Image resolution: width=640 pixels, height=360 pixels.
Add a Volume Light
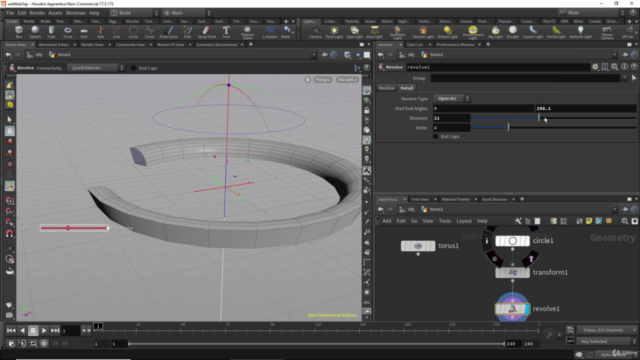[423, 32]
